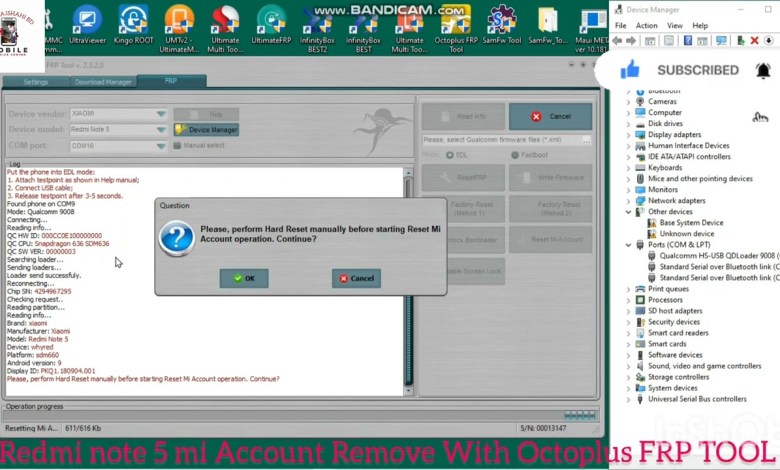780x470 pixels.
Task: Expand Universal Serial Bus controllers node
Action: point(628,399)
